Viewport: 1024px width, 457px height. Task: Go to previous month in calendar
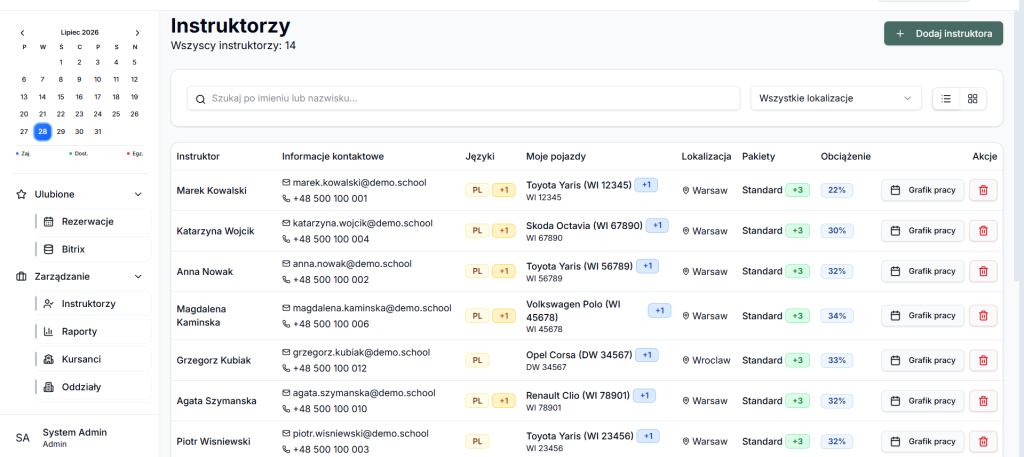tap(22, 33)
